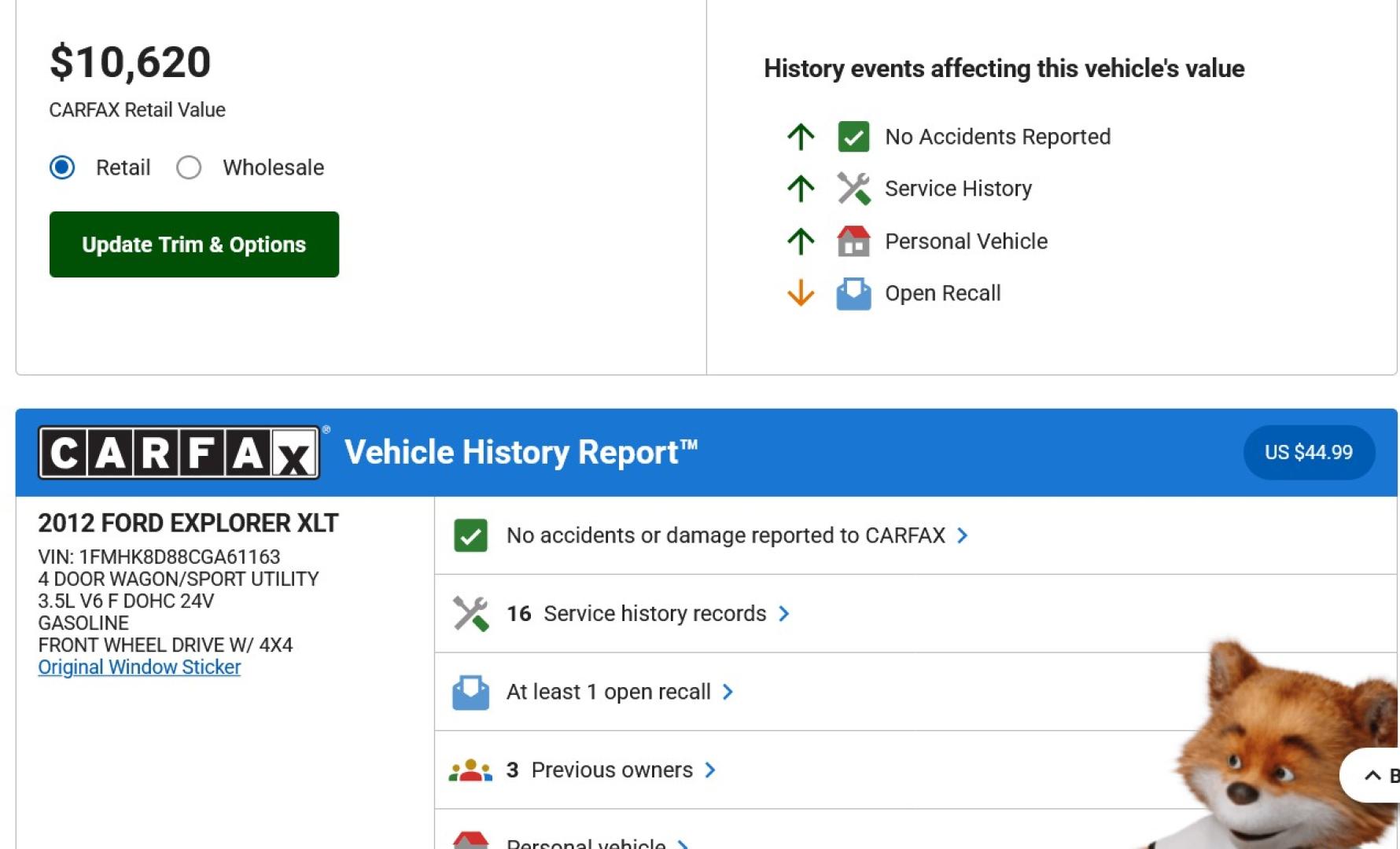The width and height of the screenshot is (1400, 849).
Task: Select the Wholesale value radio button
Action: tap(189, 167)
